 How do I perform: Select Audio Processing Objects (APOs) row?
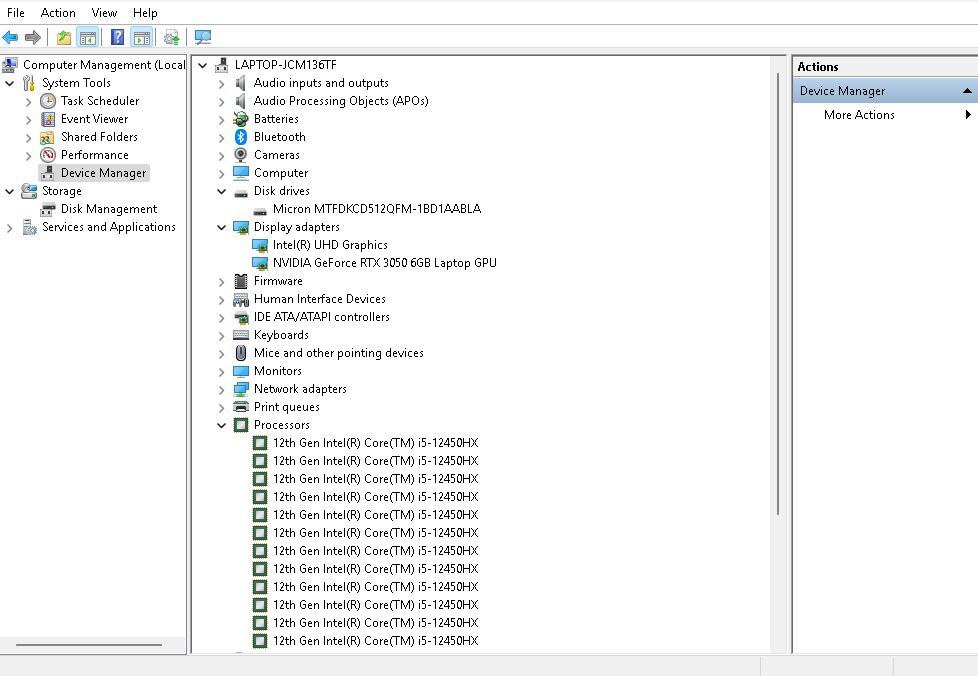click(341, 101)
